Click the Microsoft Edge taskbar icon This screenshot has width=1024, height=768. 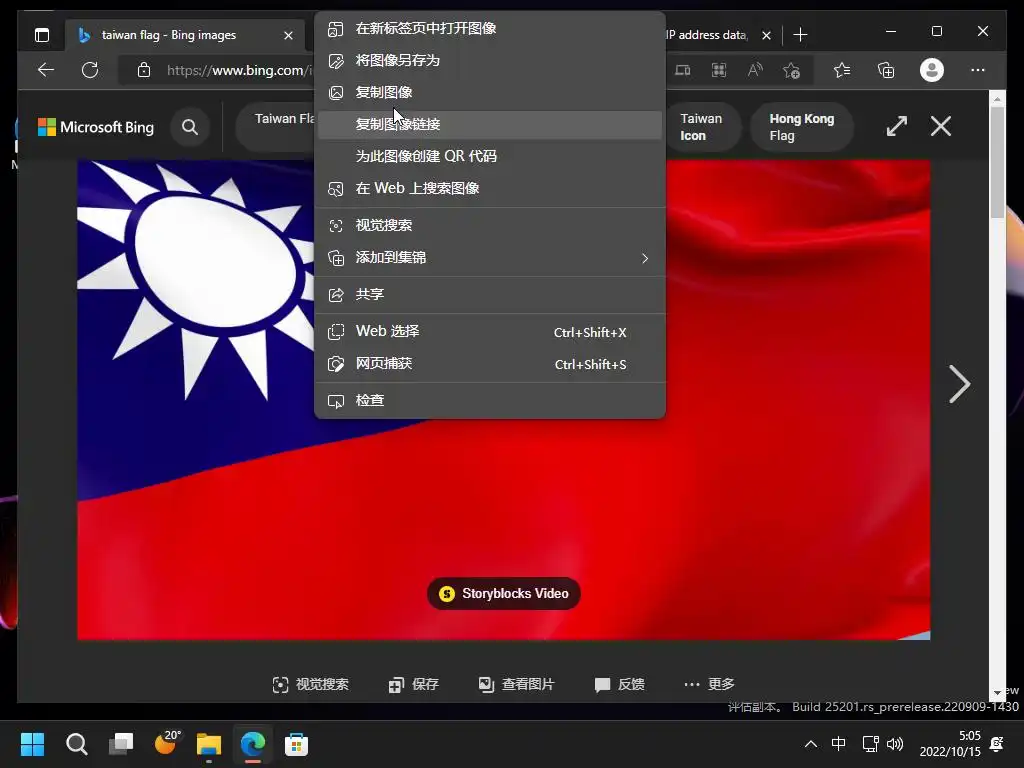coord(253,744)
